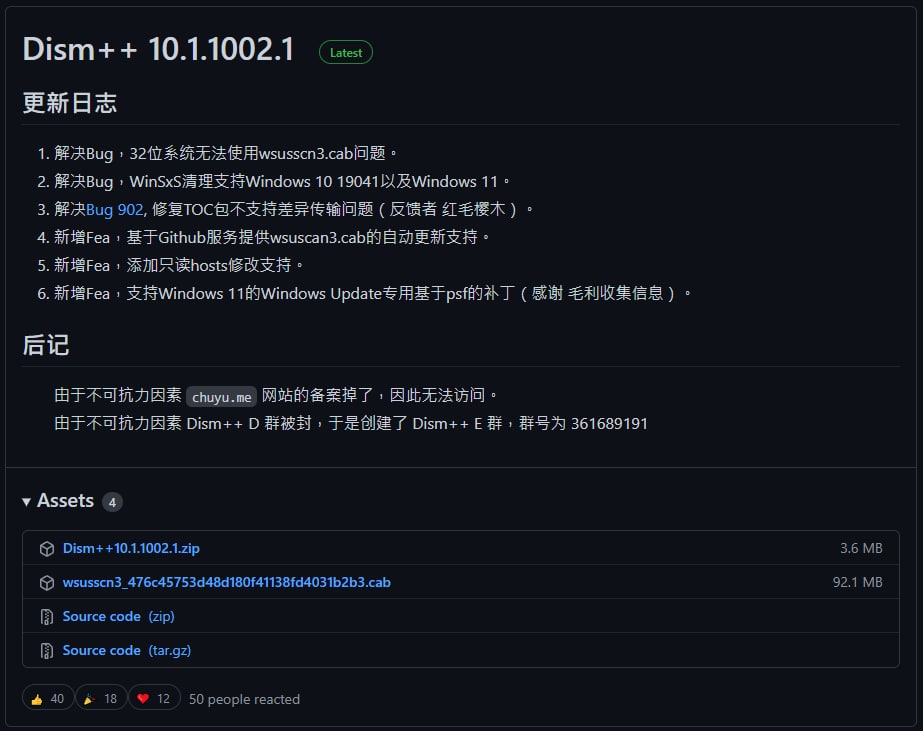Click the chuyu.me inline code text
Image resolution: width=923 pixels, height=731 pixels.
point(223,396)
